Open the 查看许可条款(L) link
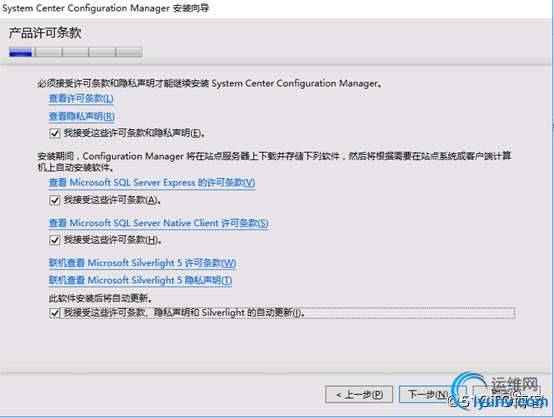 tap(81, 99)
